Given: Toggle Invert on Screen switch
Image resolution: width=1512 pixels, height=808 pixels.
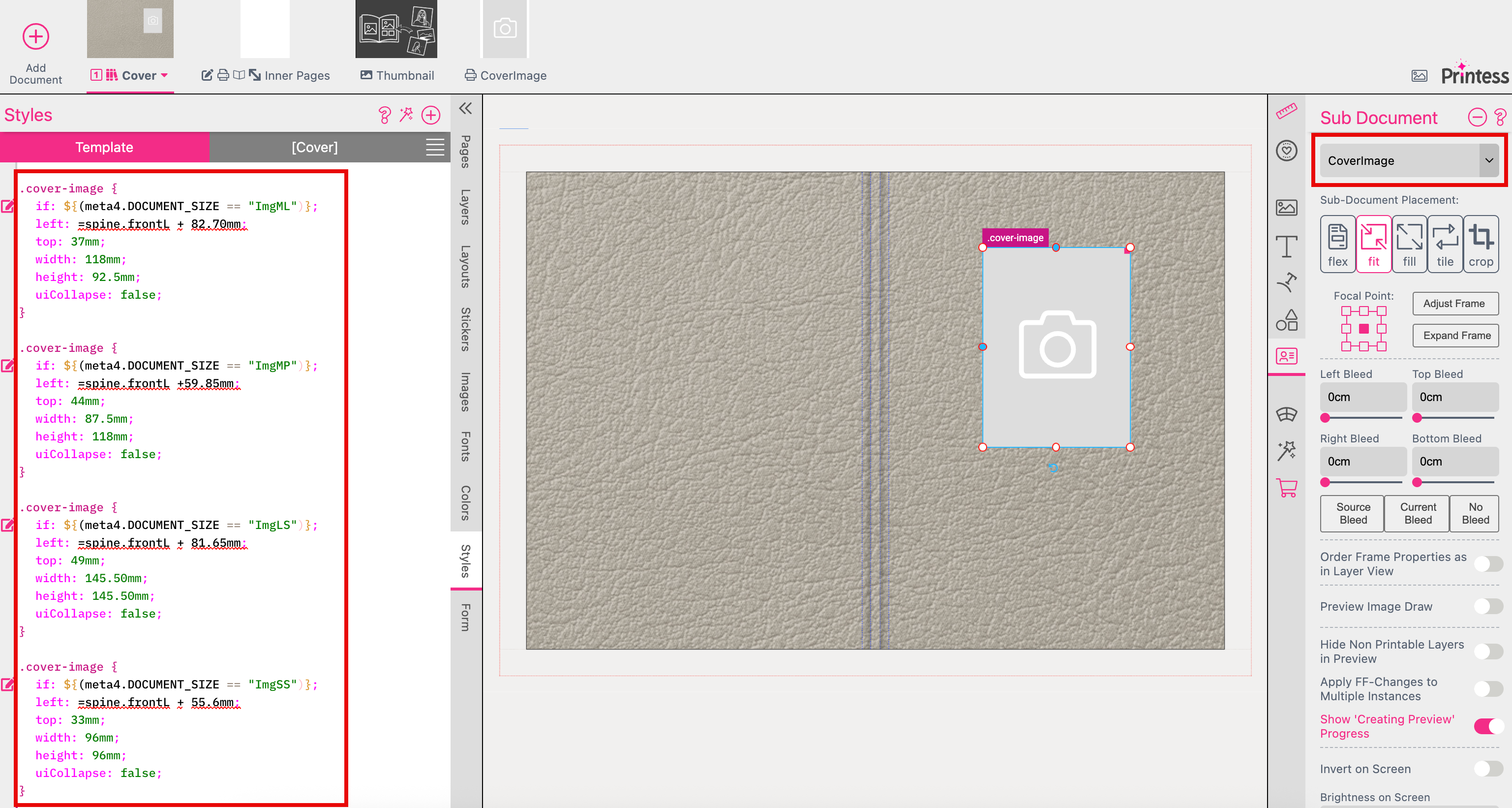Looking at the screenshot, I should (x=1488, y=769).
